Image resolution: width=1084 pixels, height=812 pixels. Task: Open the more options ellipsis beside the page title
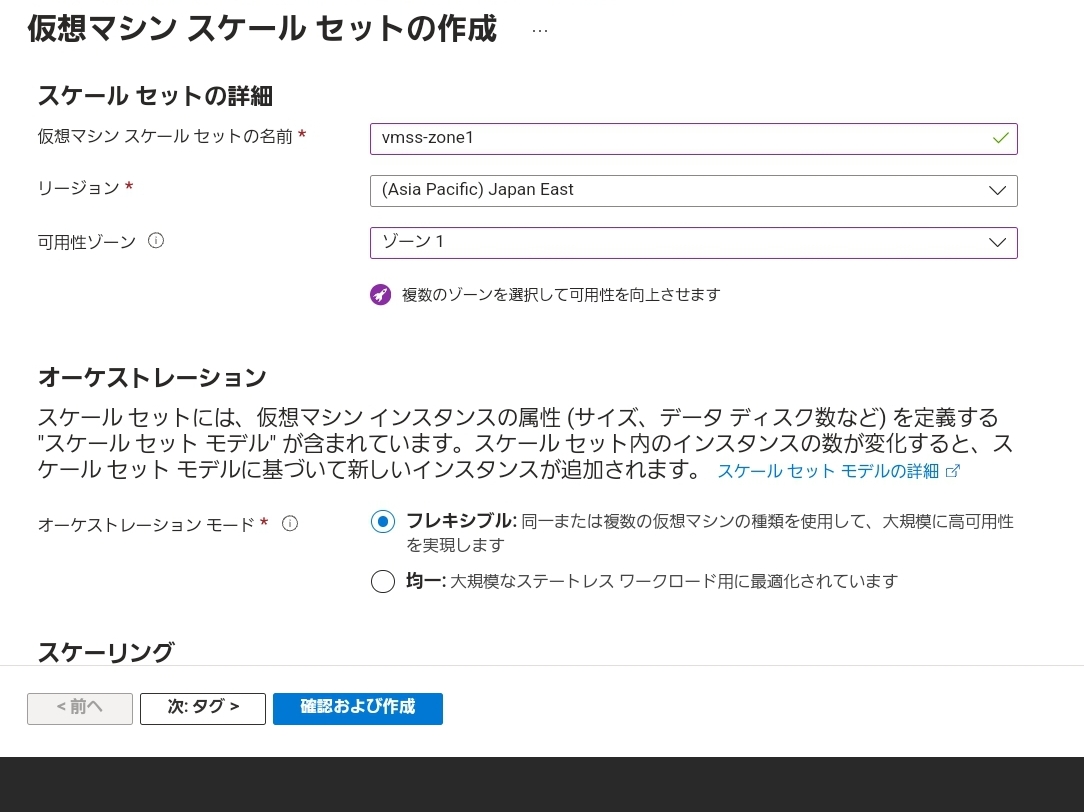pyautogui.click(x=540, y=30)
